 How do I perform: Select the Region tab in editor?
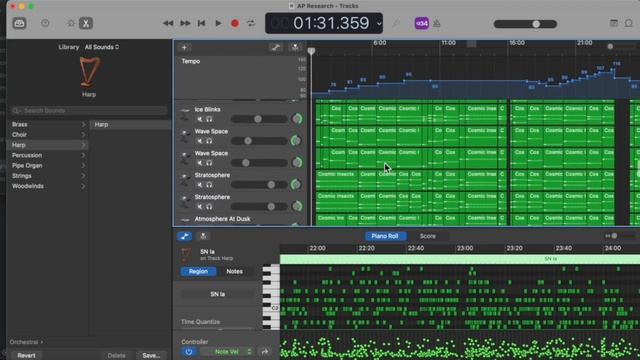pos(198,271)
